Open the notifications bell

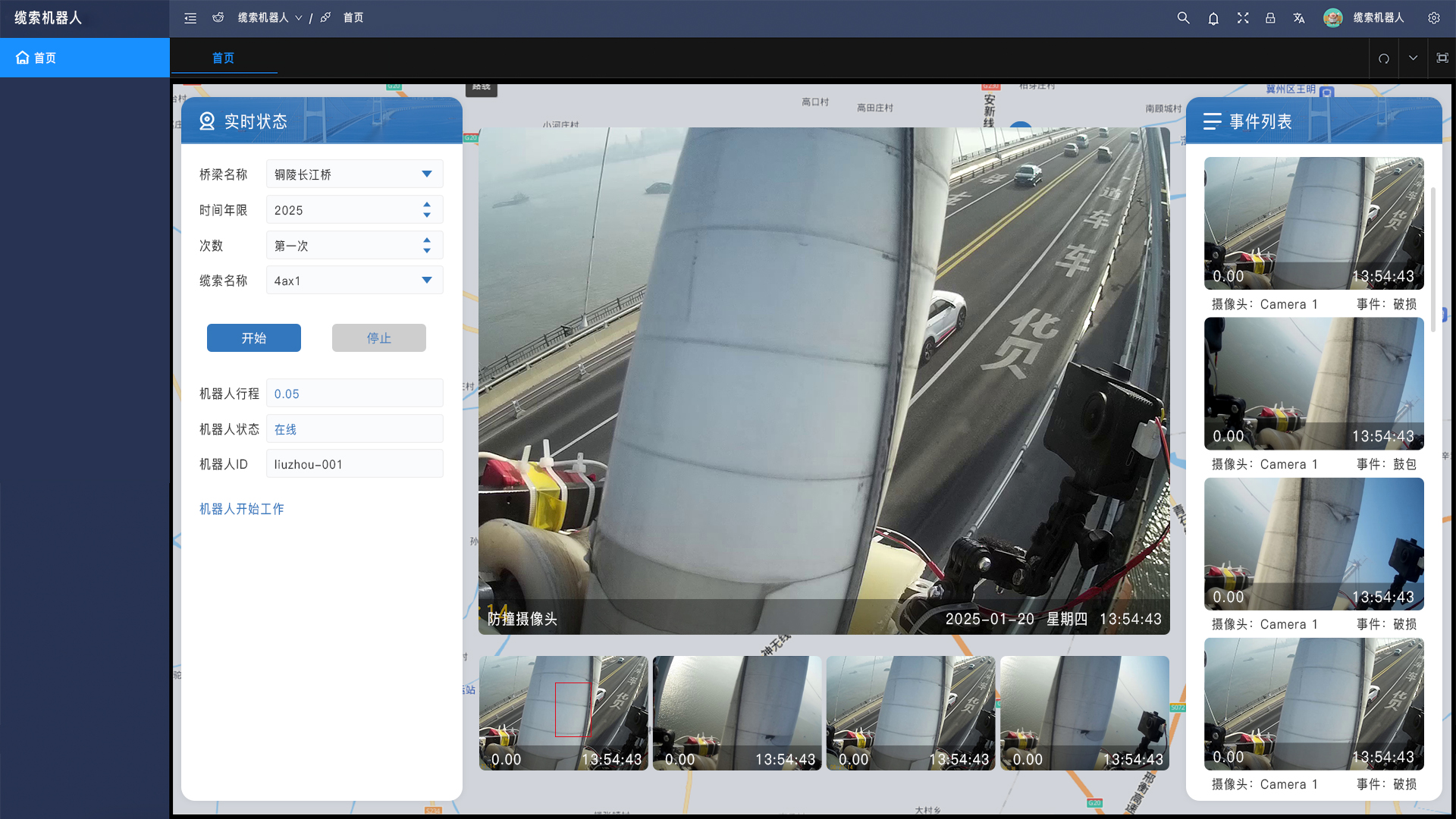tap(1213, 18)
